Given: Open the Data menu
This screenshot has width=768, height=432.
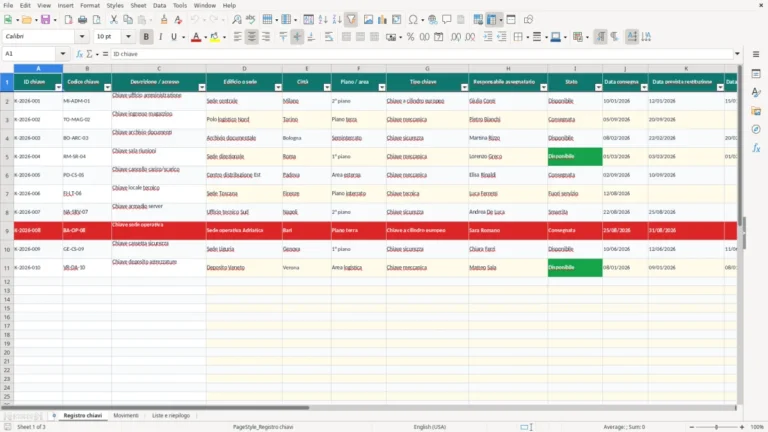Looking at the screenshot, I should point(159,5).
